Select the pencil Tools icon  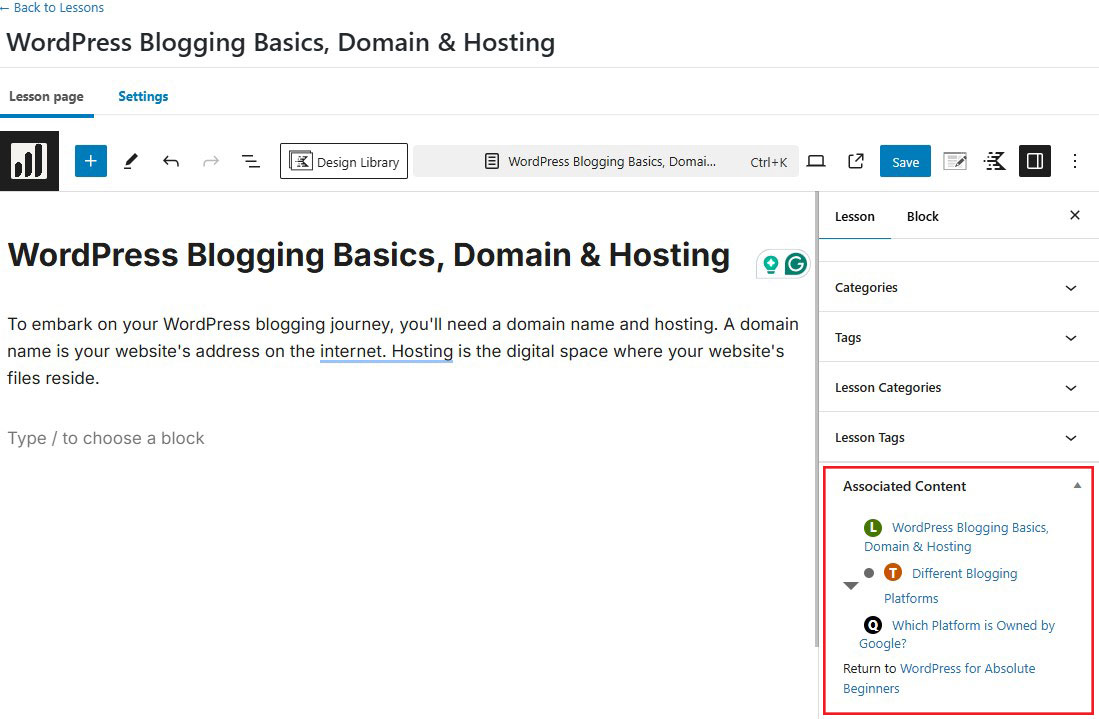click(130, 161)
